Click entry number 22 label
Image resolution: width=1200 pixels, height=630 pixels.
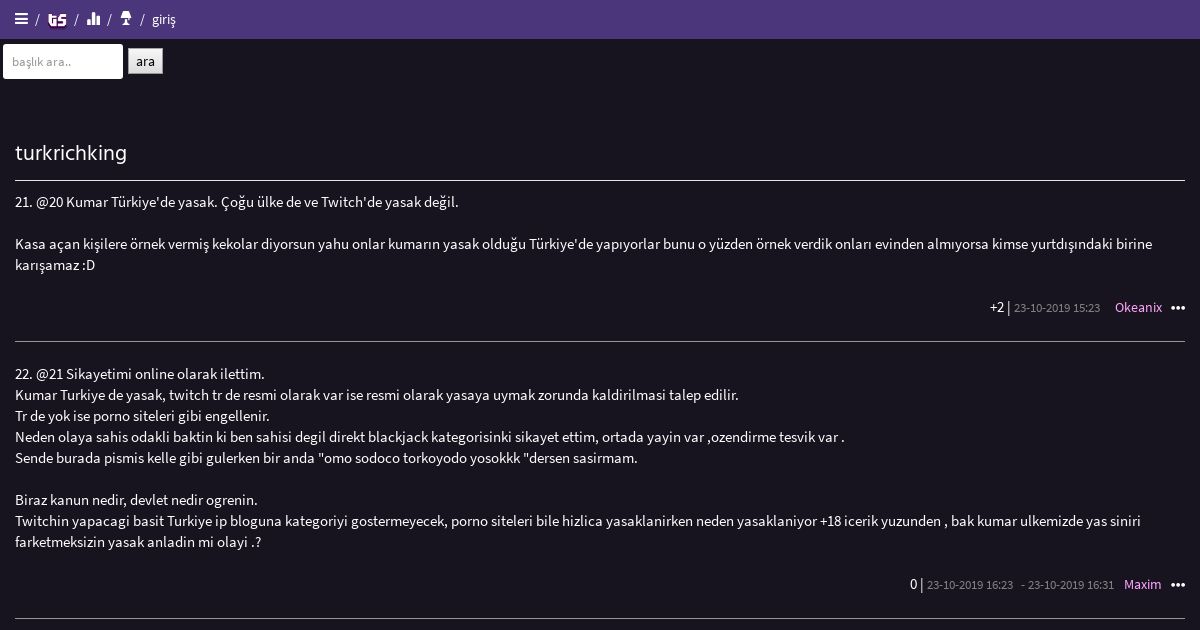tap(24, 374)
